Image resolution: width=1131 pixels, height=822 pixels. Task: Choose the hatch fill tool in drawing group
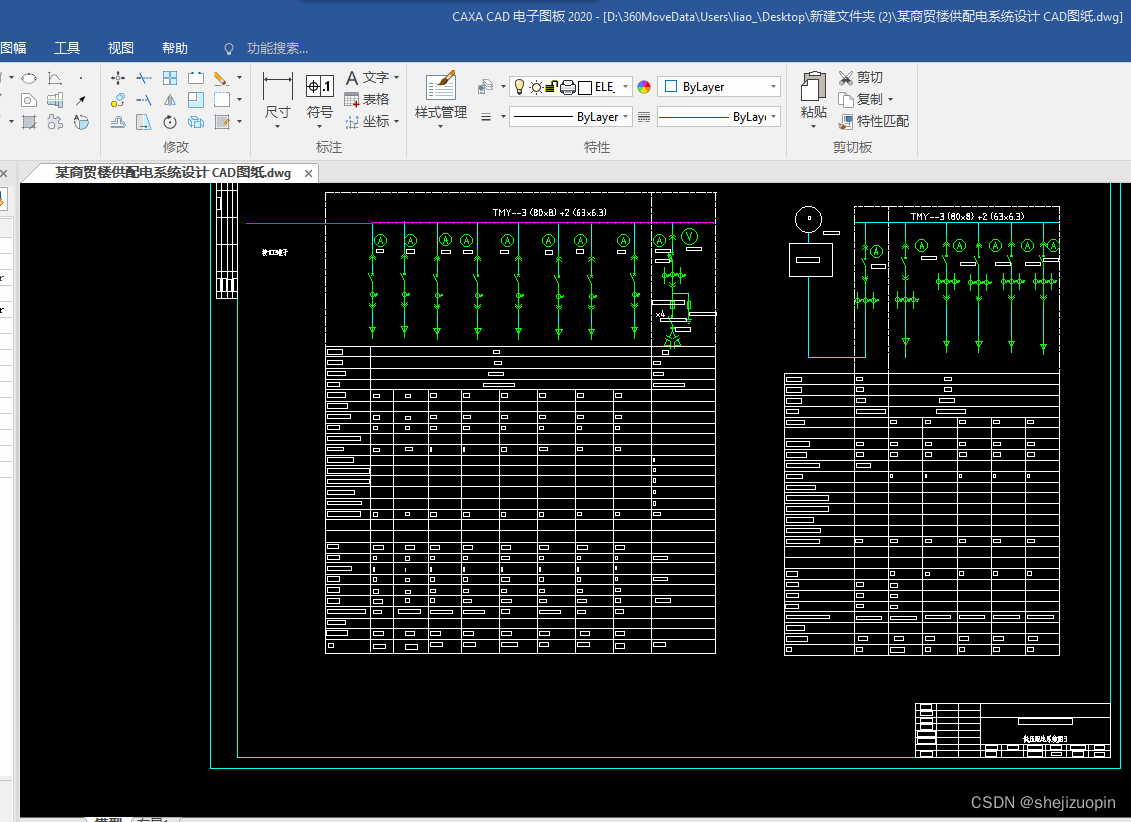(29, 122)
